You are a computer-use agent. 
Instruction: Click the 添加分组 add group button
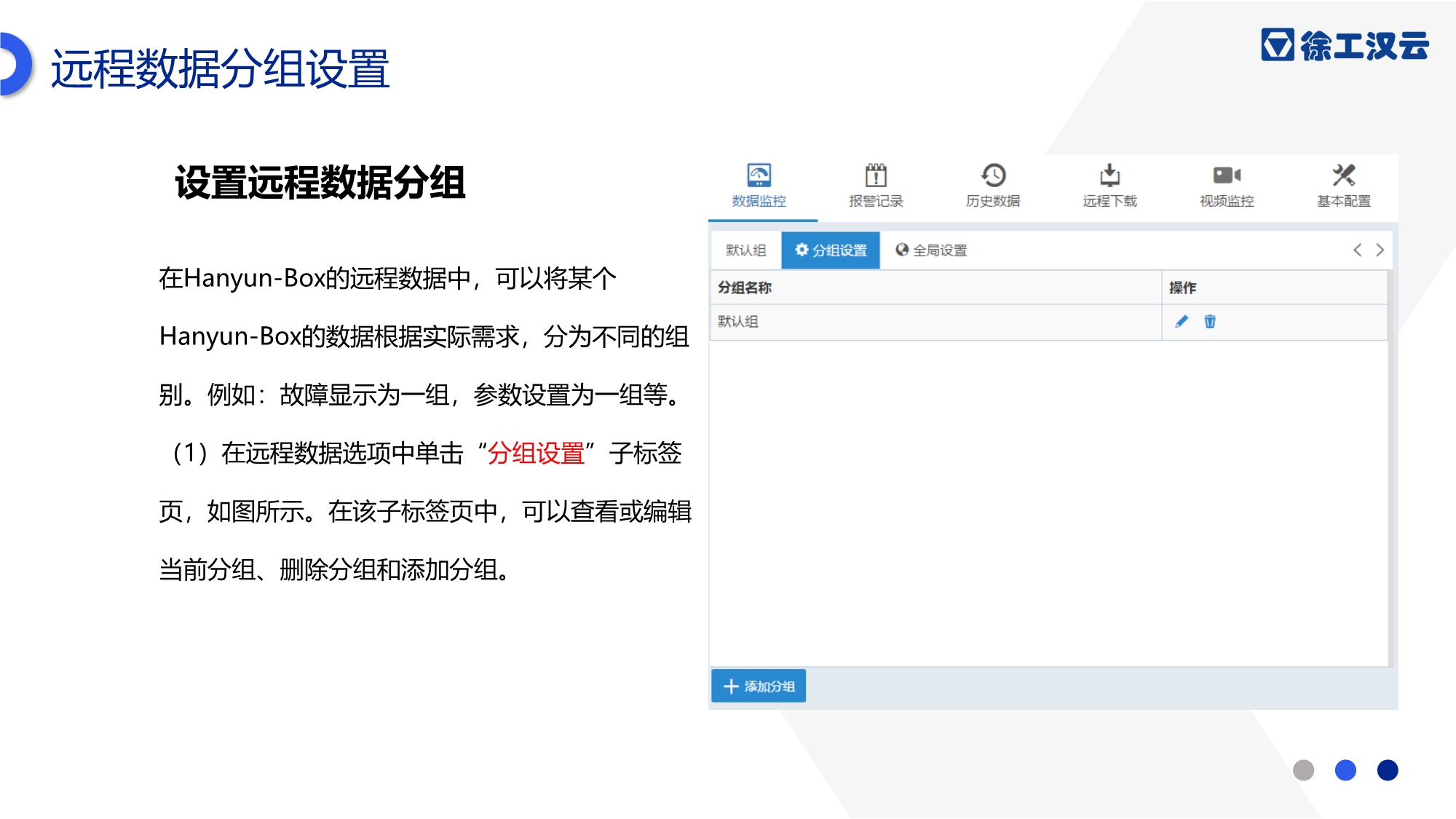point(759,686)
